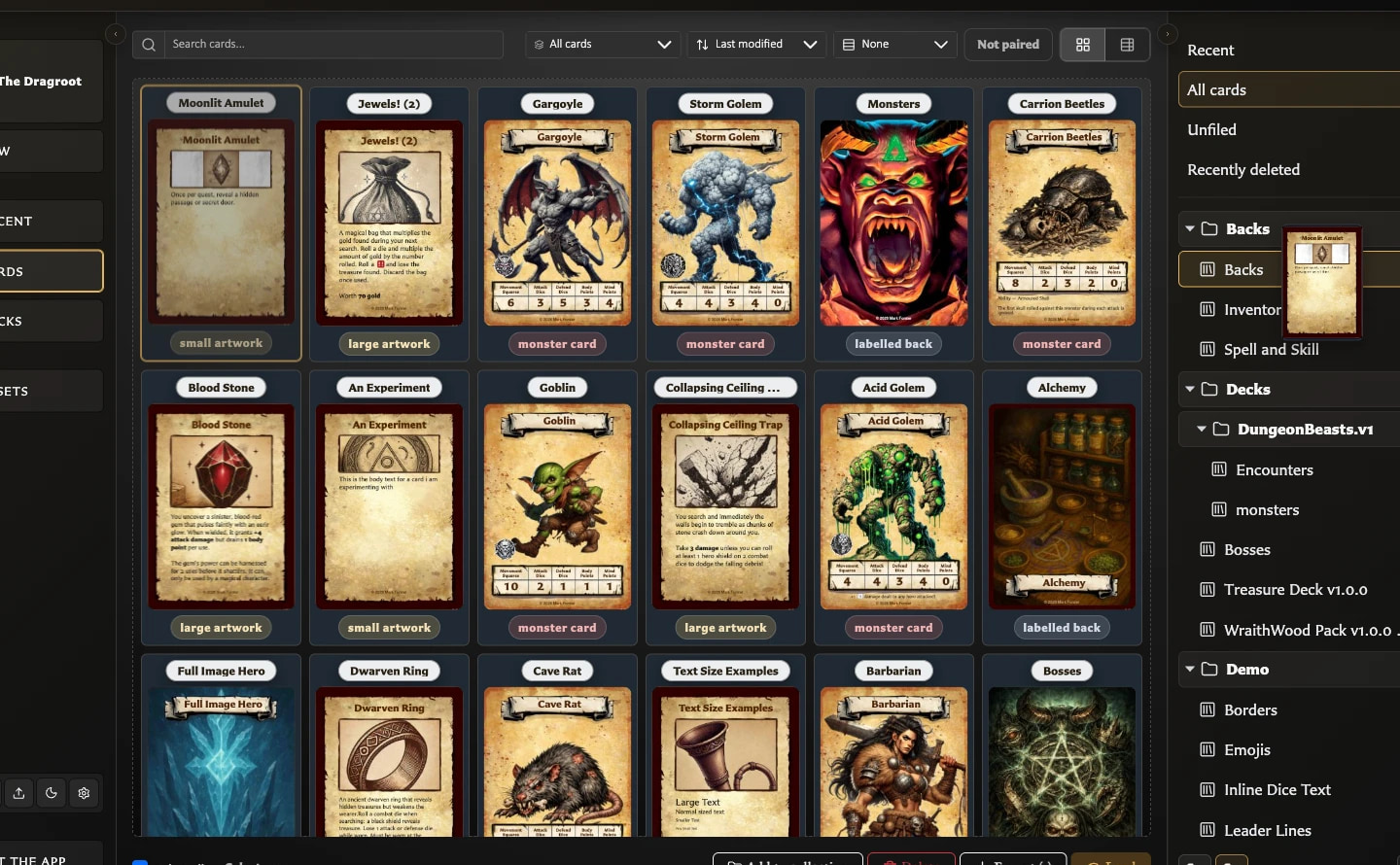Viewport: 1400px width, 865px height.
Task: Click the small artwork tag on Moonlit Amulet
Action: pyautogui.click(x=221, y=343)
